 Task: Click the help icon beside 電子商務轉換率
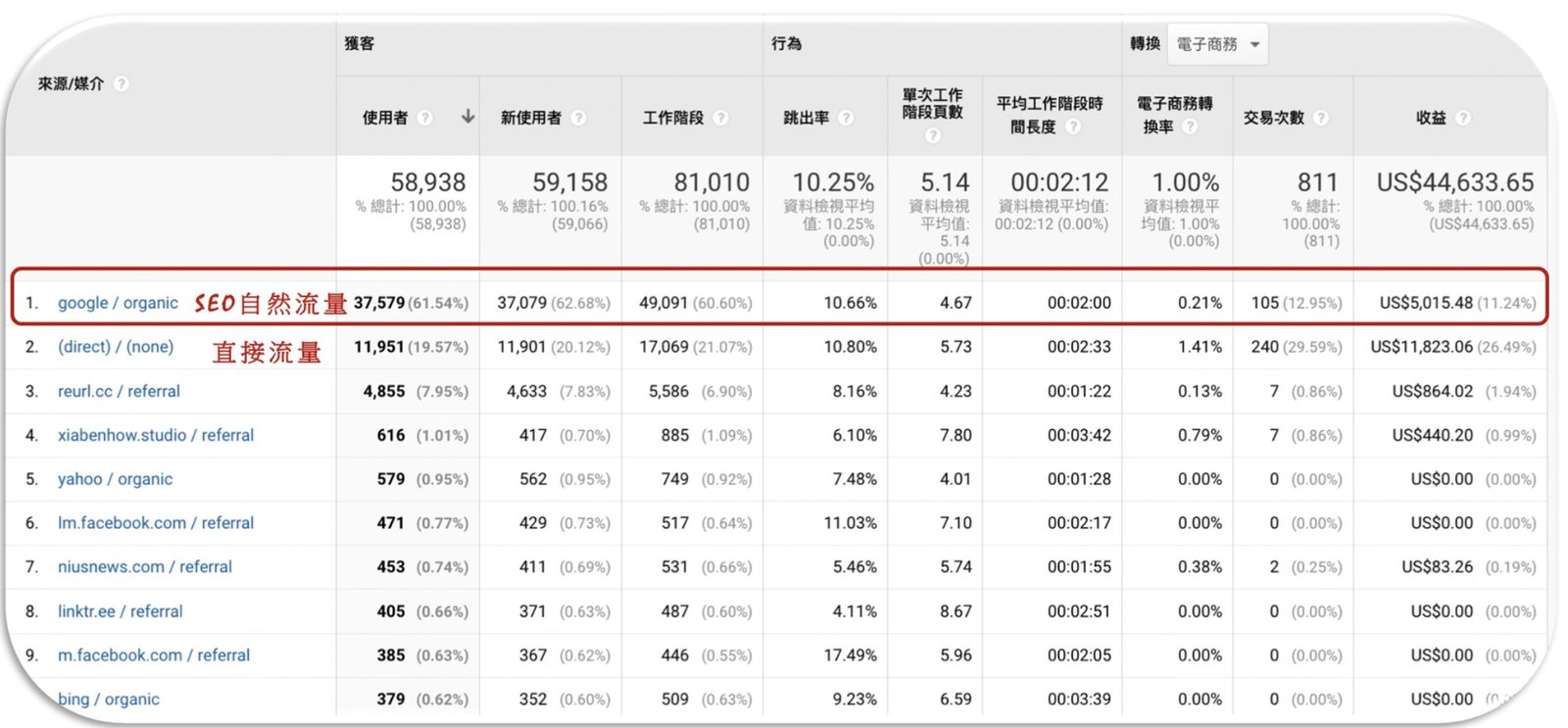tap(1190, 126)
